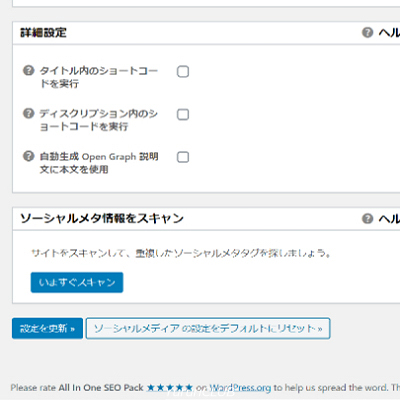Screen dimensions: 400x400
Task: Check 自動生成 Open Graph 説明文に本文を使用 box
Action: point(183,157)
